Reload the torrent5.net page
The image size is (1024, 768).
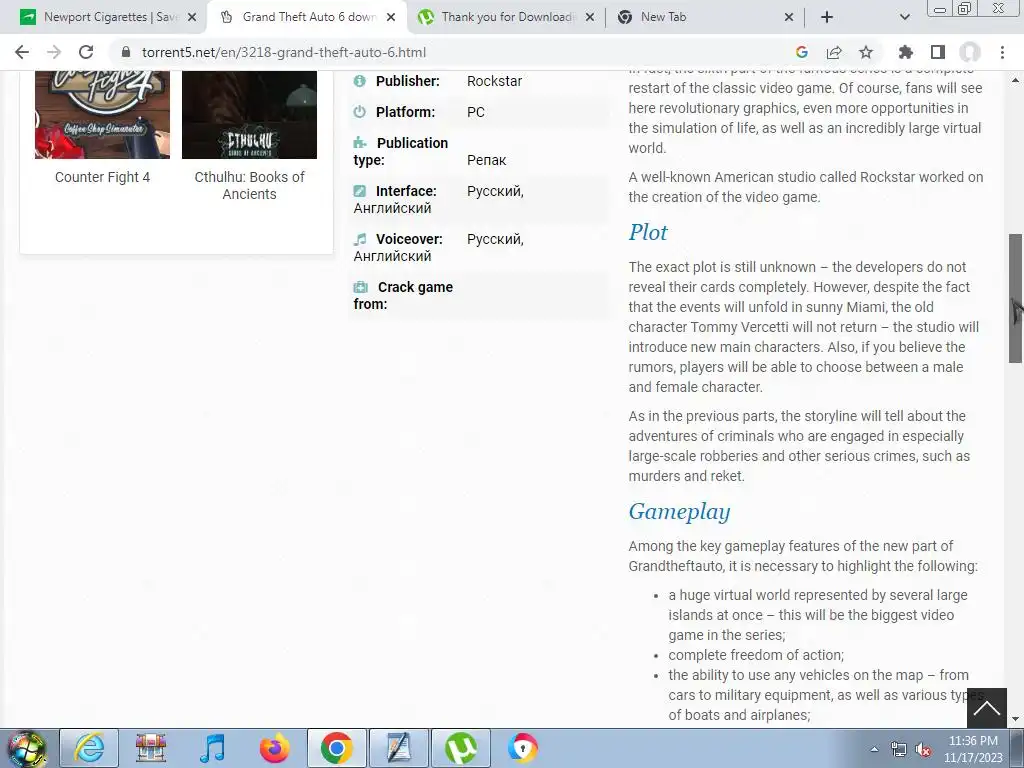click(86, 52)
